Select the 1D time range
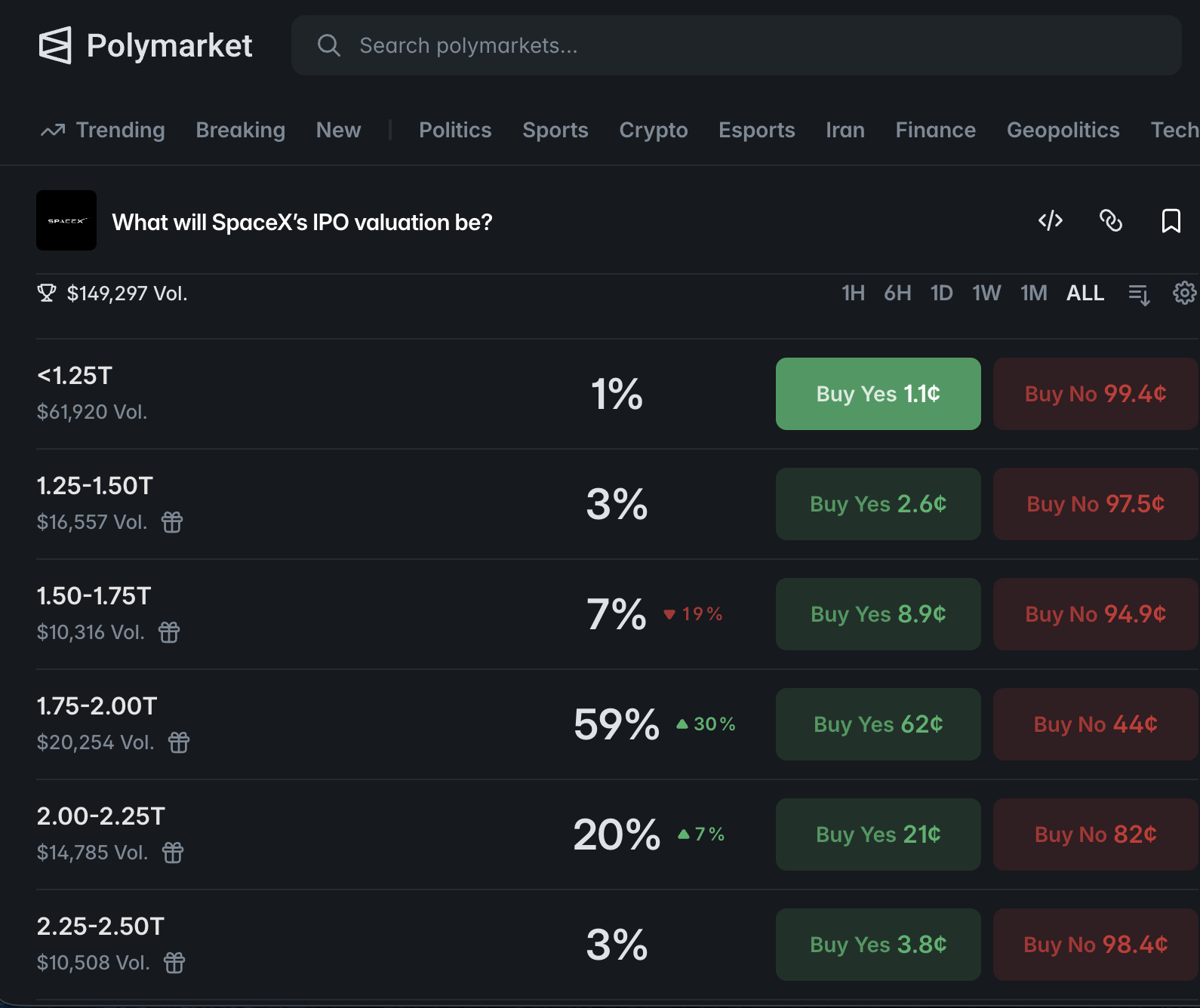 click(x=941, y=293)
